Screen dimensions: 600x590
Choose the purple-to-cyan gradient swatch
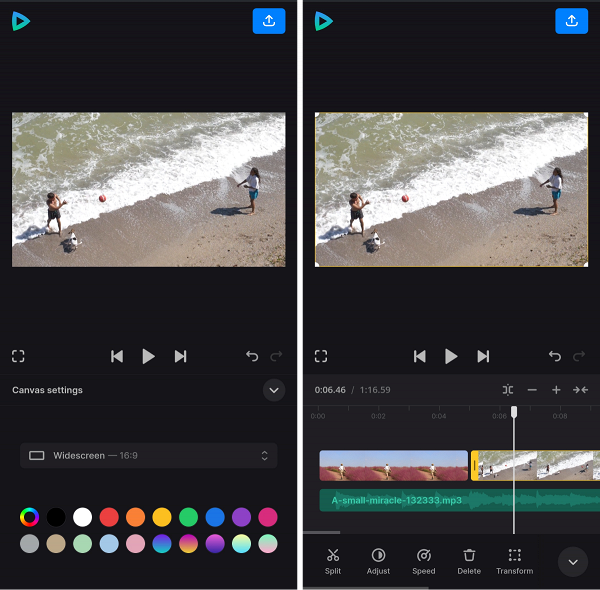click(x=162, y=544)
